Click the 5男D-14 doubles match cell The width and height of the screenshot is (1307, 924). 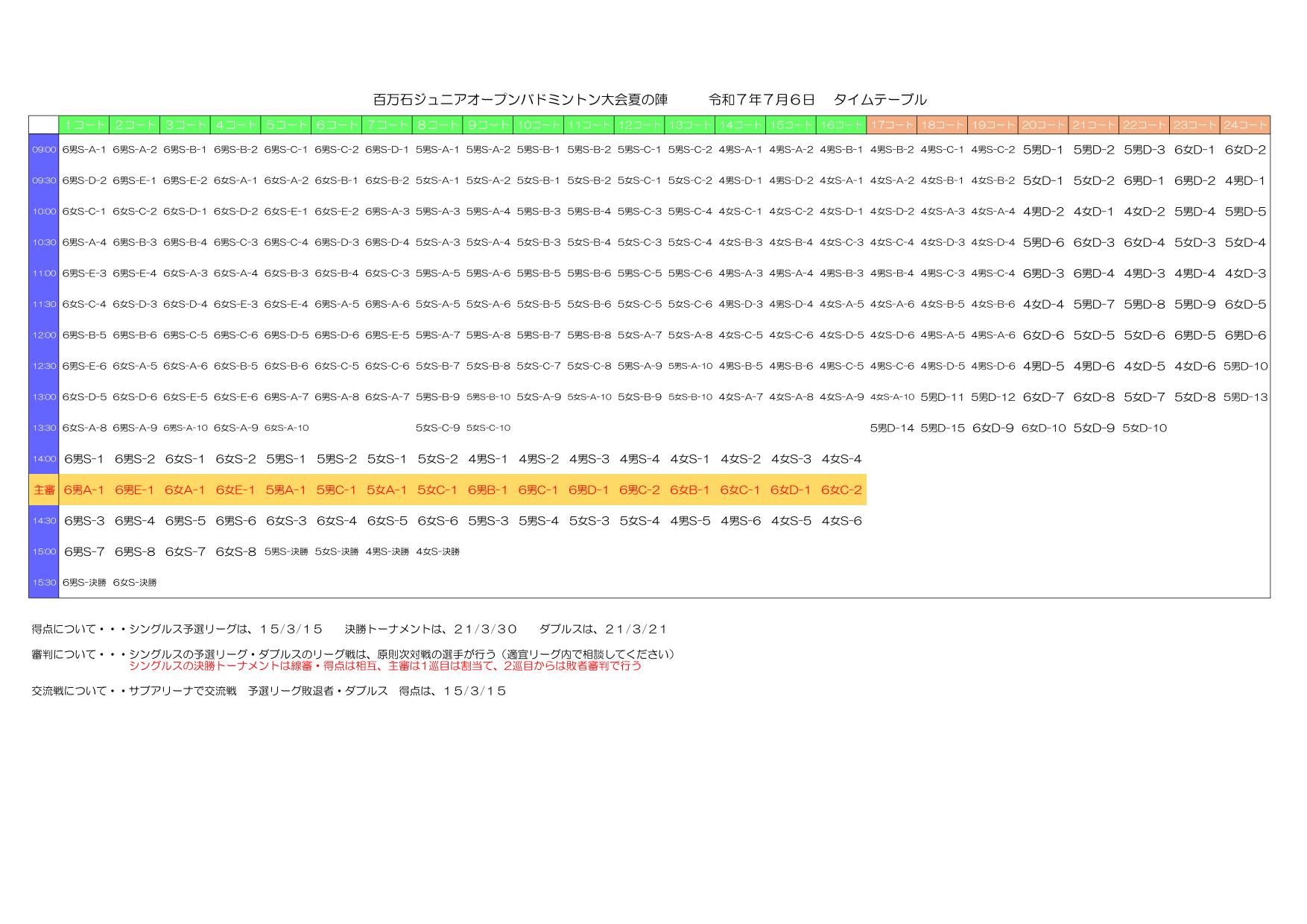[x=891, y=428]
